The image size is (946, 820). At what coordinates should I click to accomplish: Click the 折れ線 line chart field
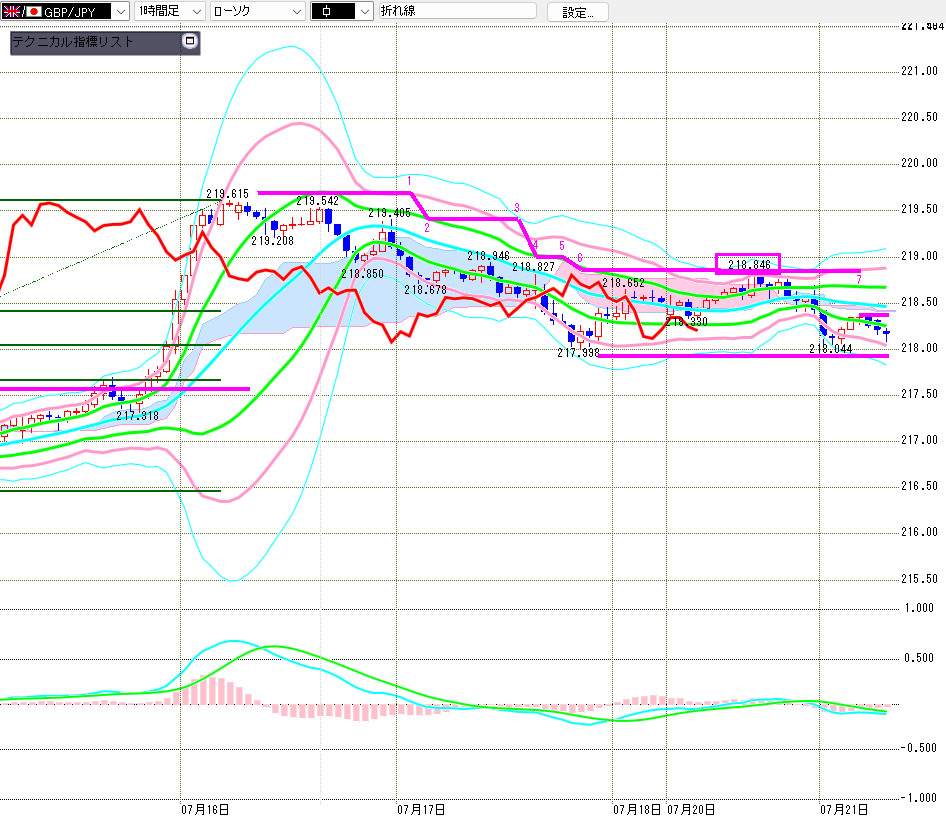click(x=458, y=11)
